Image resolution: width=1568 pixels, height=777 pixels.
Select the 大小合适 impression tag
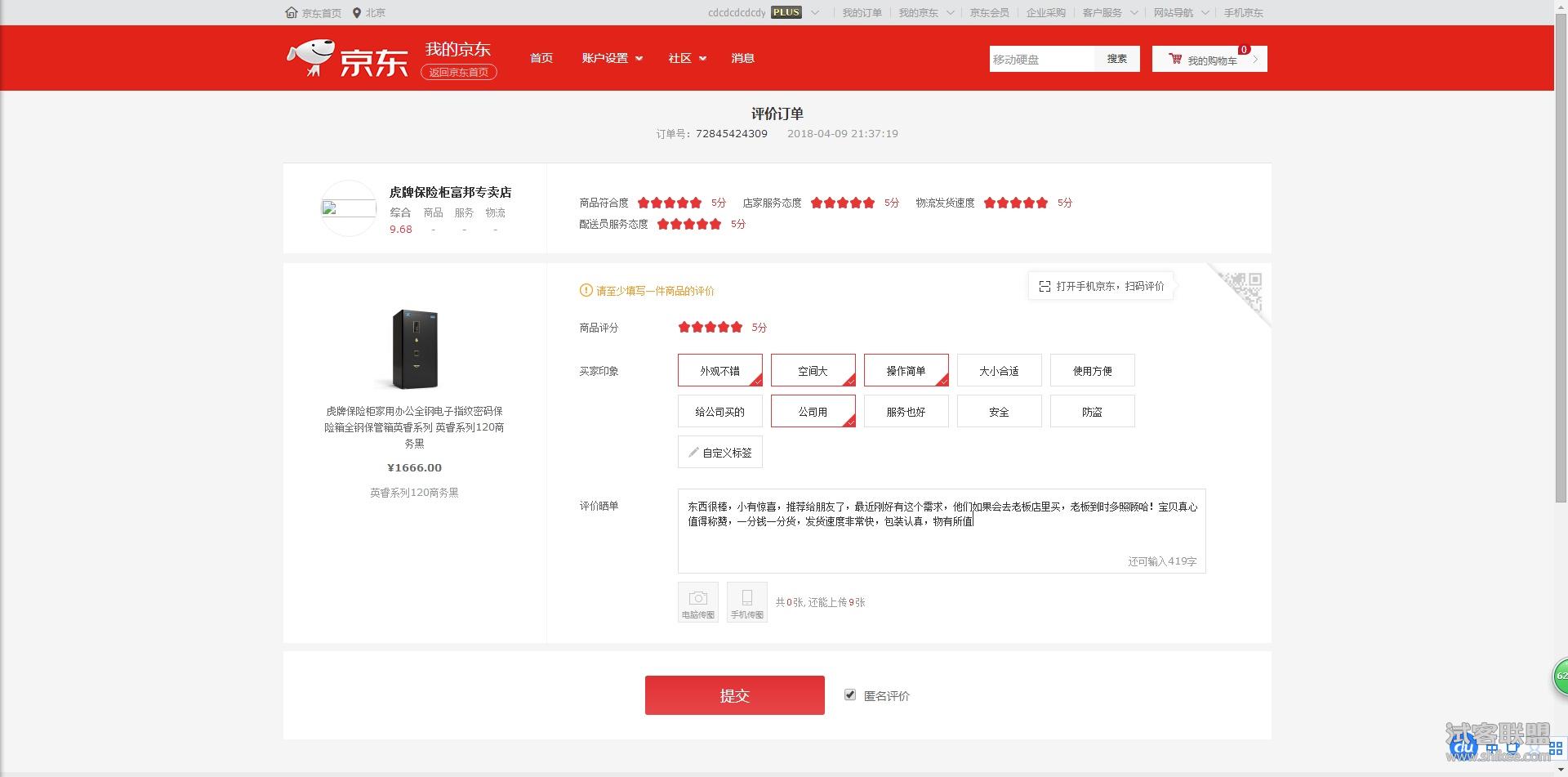click(x=1000, y=370)
